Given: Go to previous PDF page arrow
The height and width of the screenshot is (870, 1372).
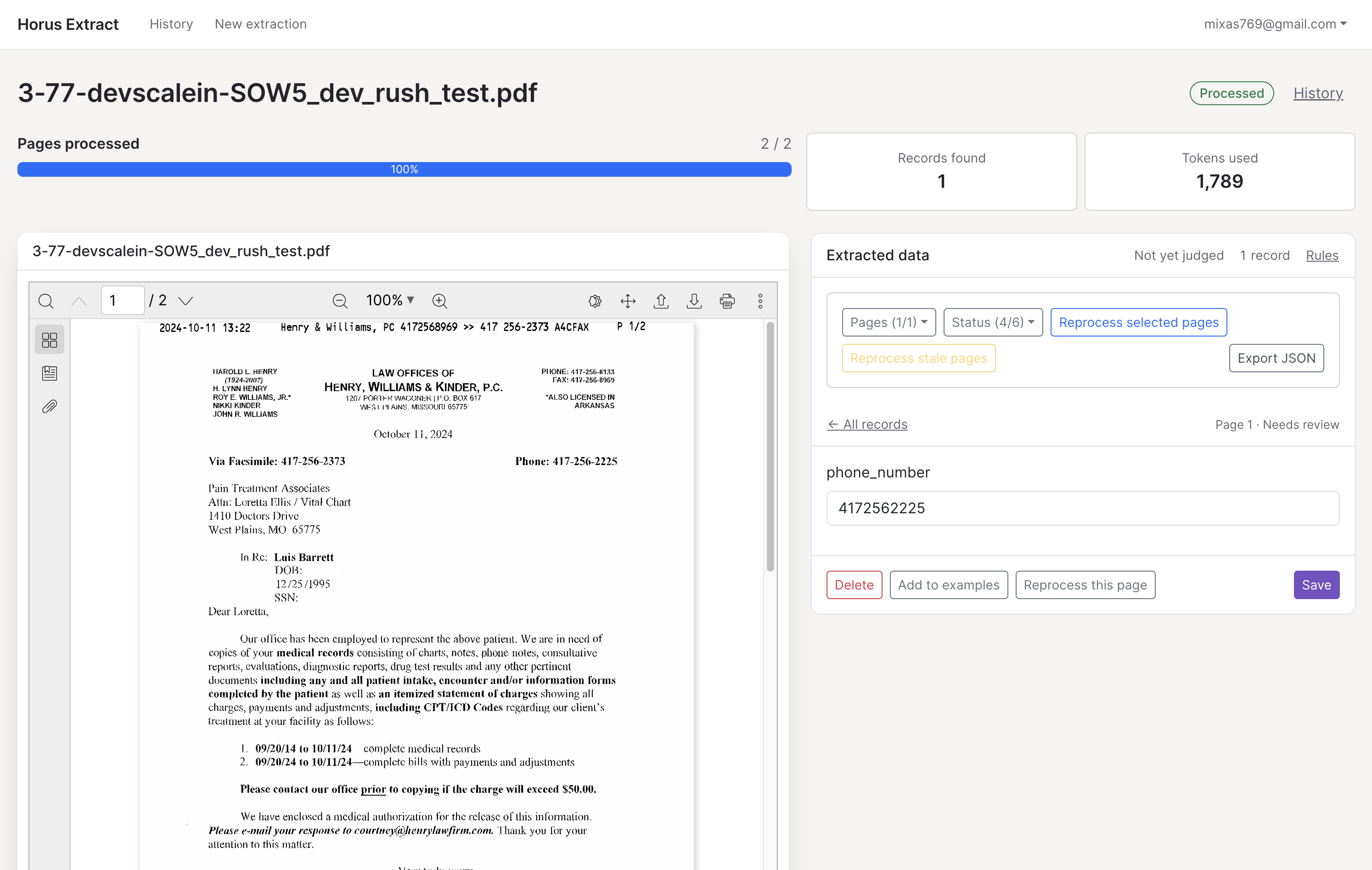Looking at the screenshot, I should pyautogui.click(x=79, y=300).
